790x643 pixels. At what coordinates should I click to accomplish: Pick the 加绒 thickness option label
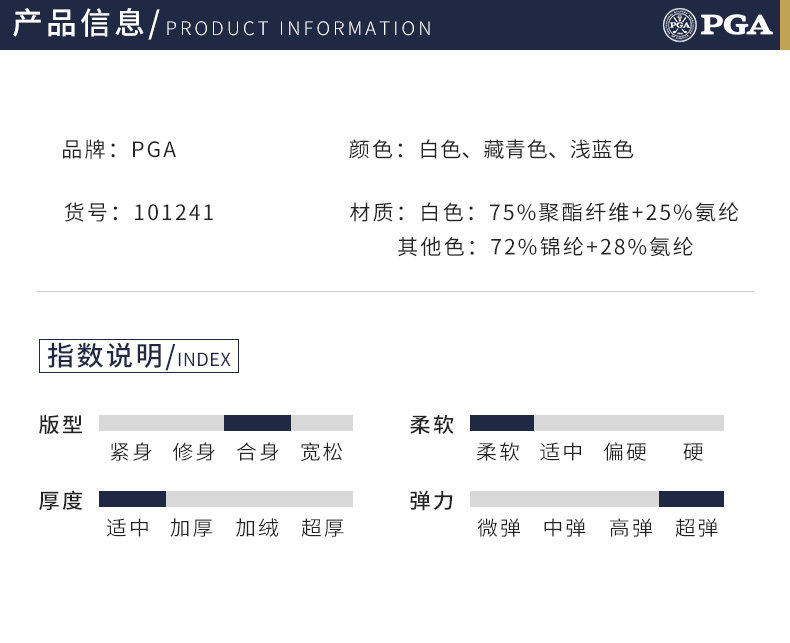[x=257, y=528]
